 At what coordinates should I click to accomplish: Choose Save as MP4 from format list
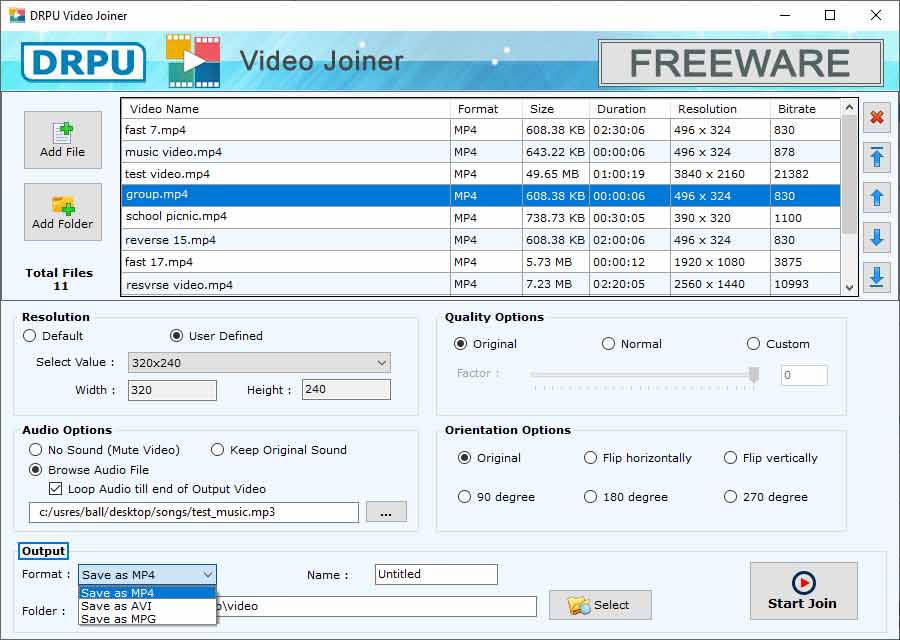(147, 593)
